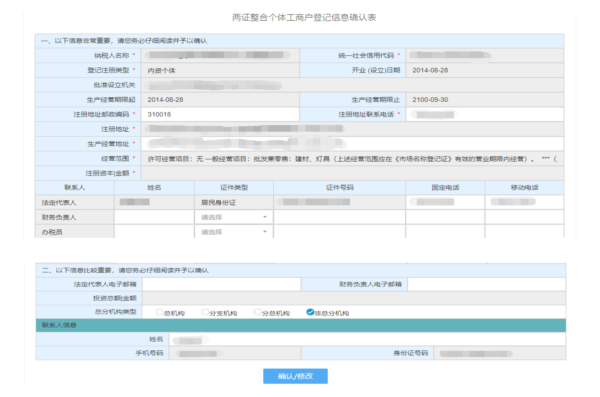Click the 法定代表人 固定电话 input cell
600x397 pixels.
pos(445,202)
